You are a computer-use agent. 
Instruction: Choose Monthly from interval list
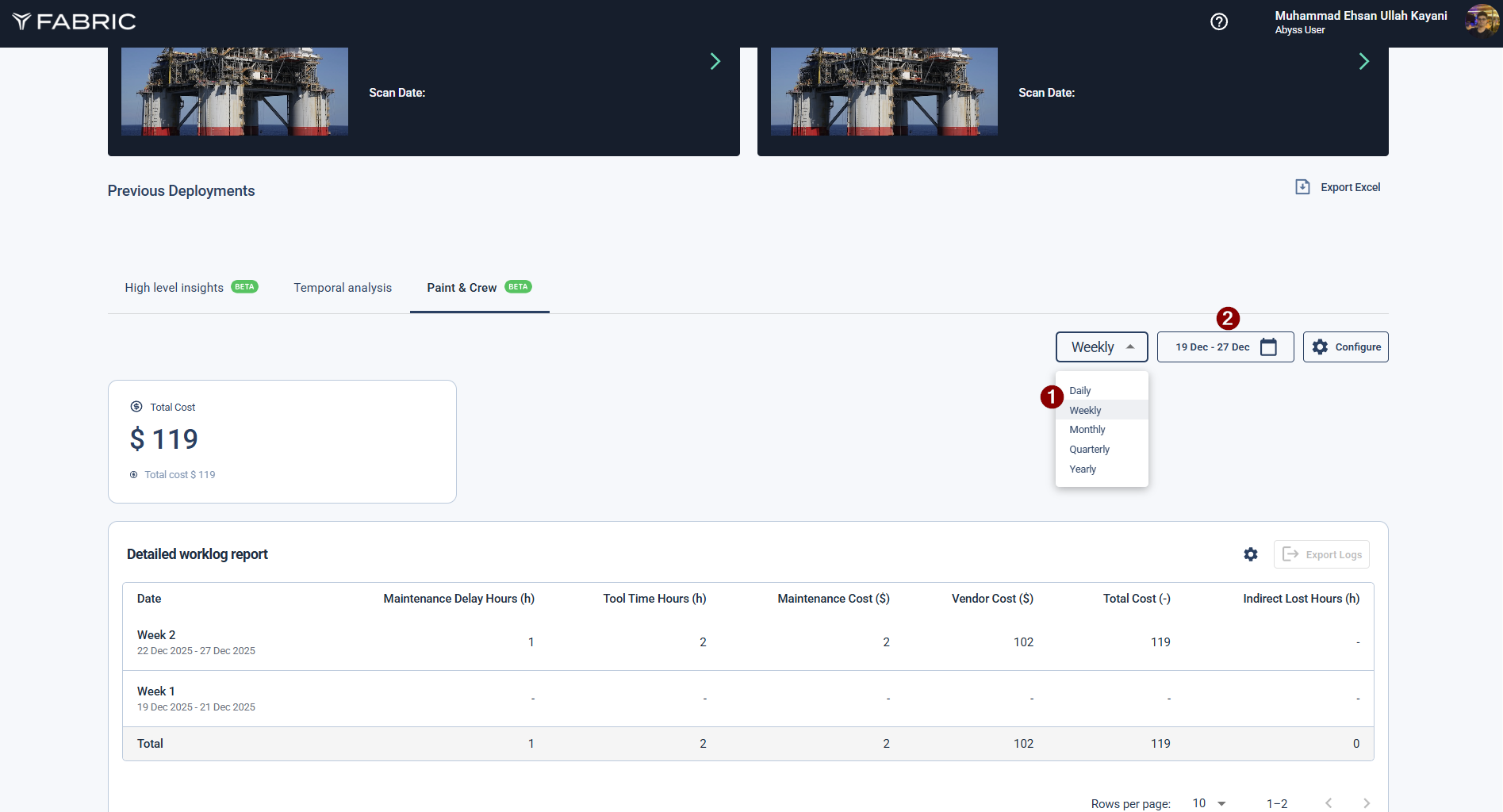[x=1087, y=430]
